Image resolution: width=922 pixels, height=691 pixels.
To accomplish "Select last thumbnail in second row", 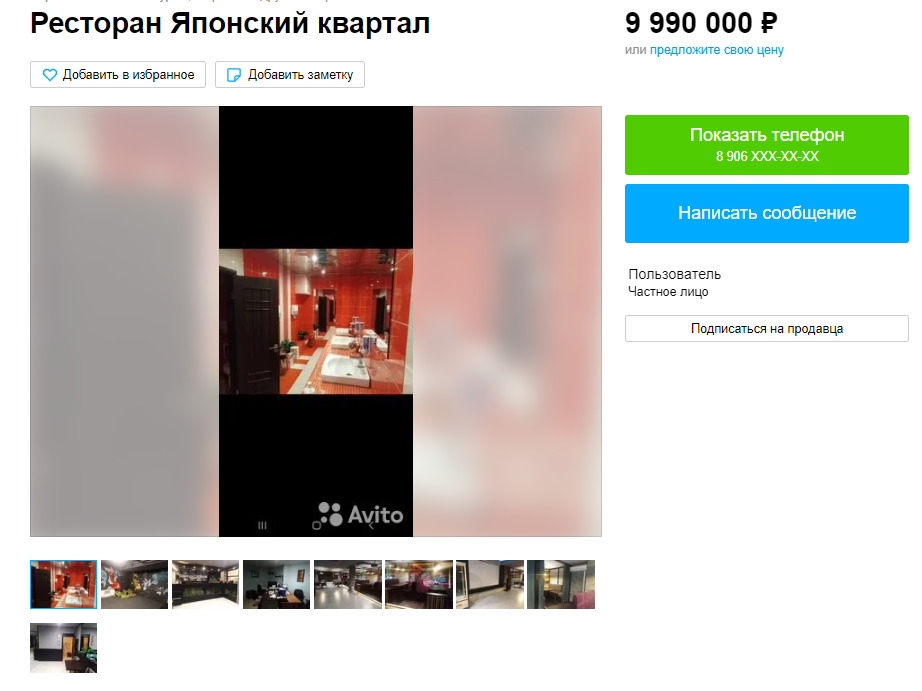I will pyautogui.click(x=64, y=648).
